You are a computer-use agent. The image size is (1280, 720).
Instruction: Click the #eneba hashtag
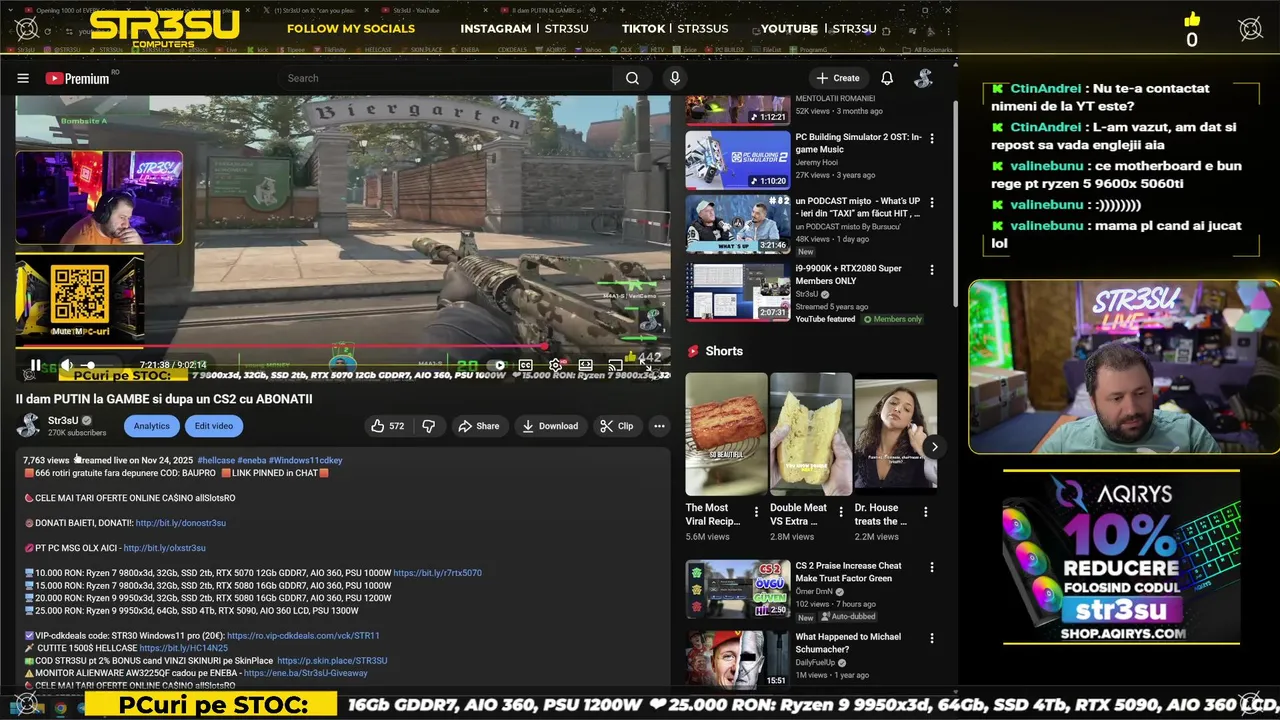coord(251,460)
